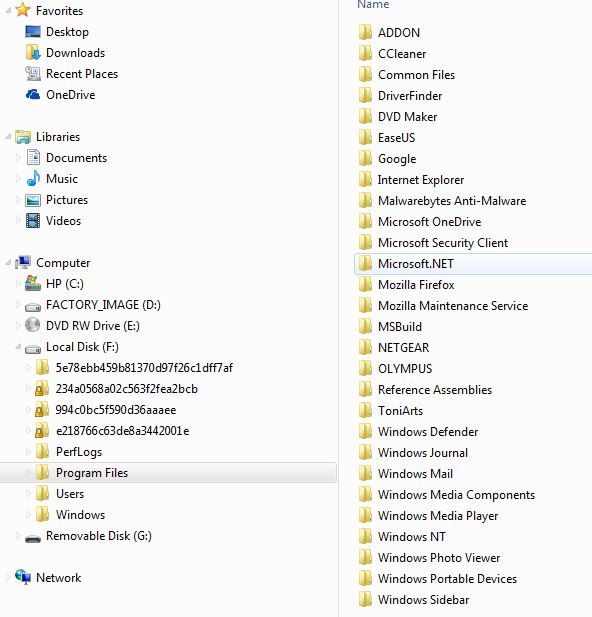
Task: Click the Music library note icon
Action: tap(33, 179)
